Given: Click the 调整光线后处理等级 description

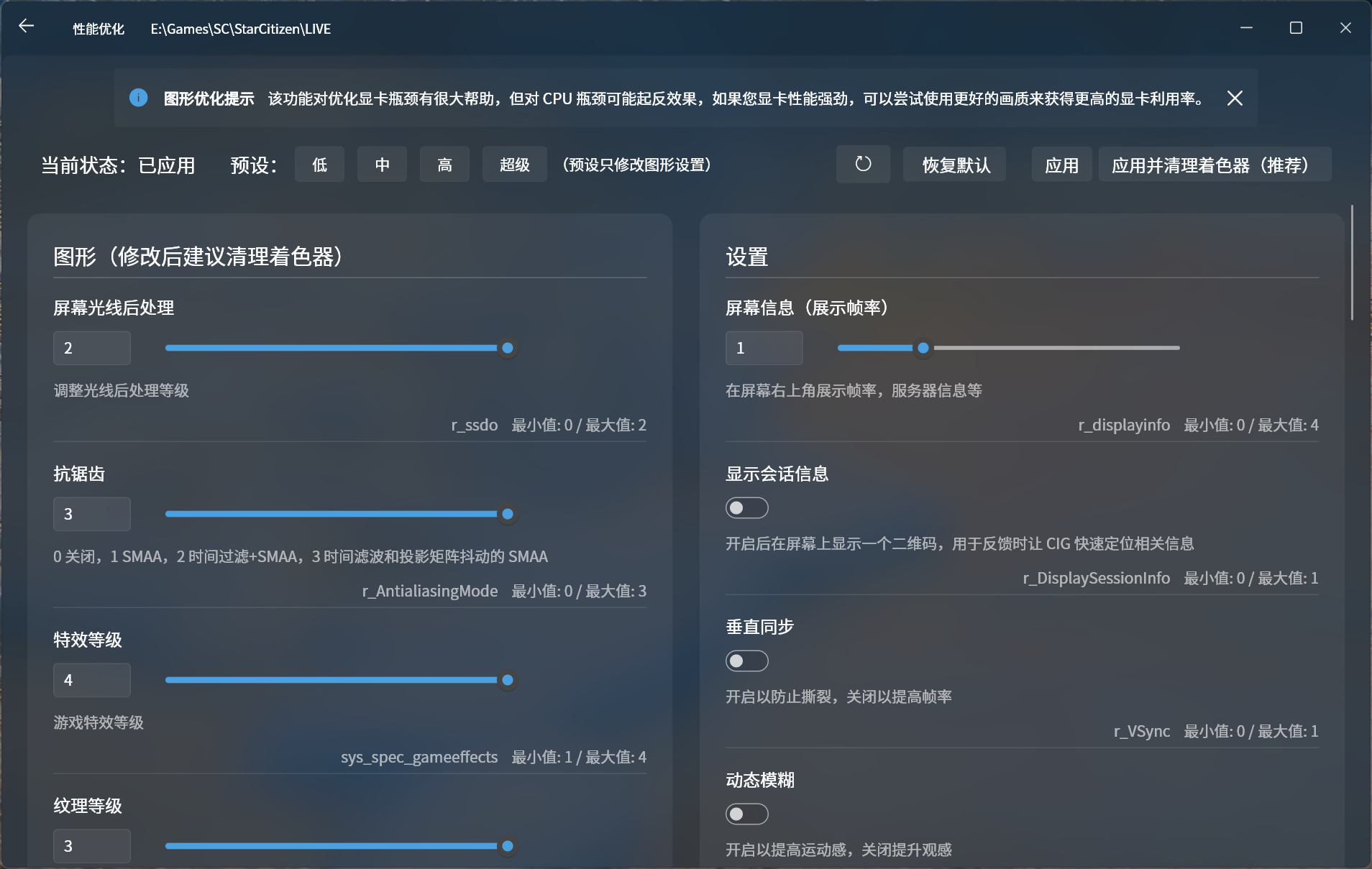Looking at the screenshot, I should click(x=121, y=390).
